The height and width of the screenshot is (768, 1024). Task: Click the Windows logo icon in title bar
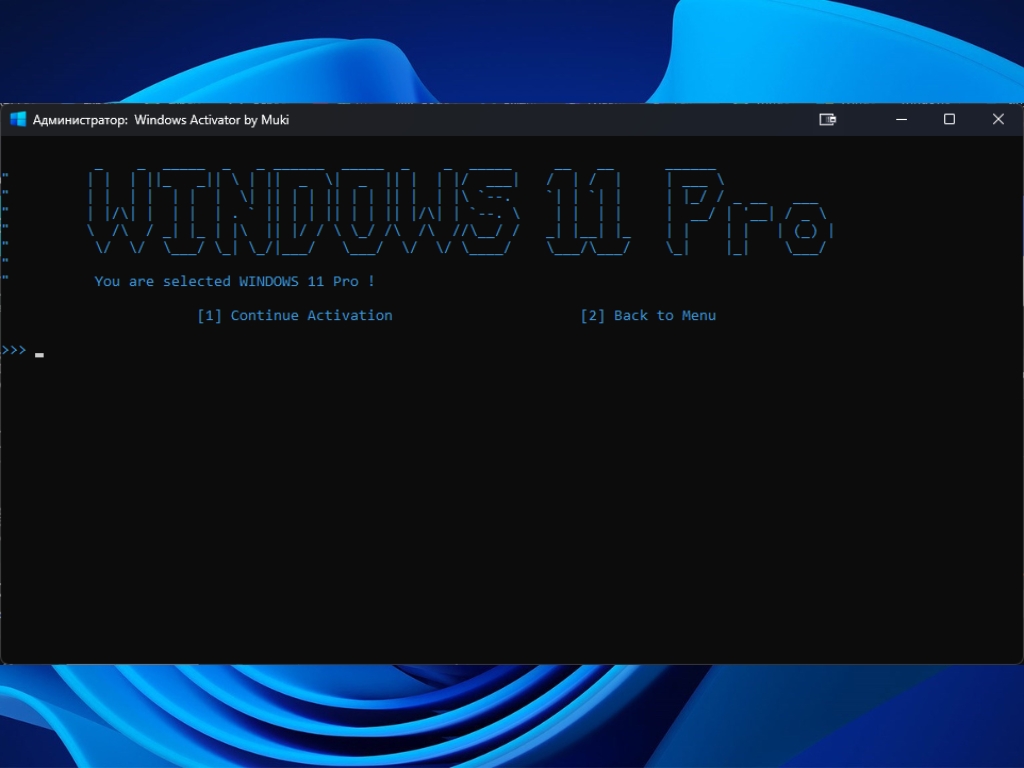pos(18,120)
